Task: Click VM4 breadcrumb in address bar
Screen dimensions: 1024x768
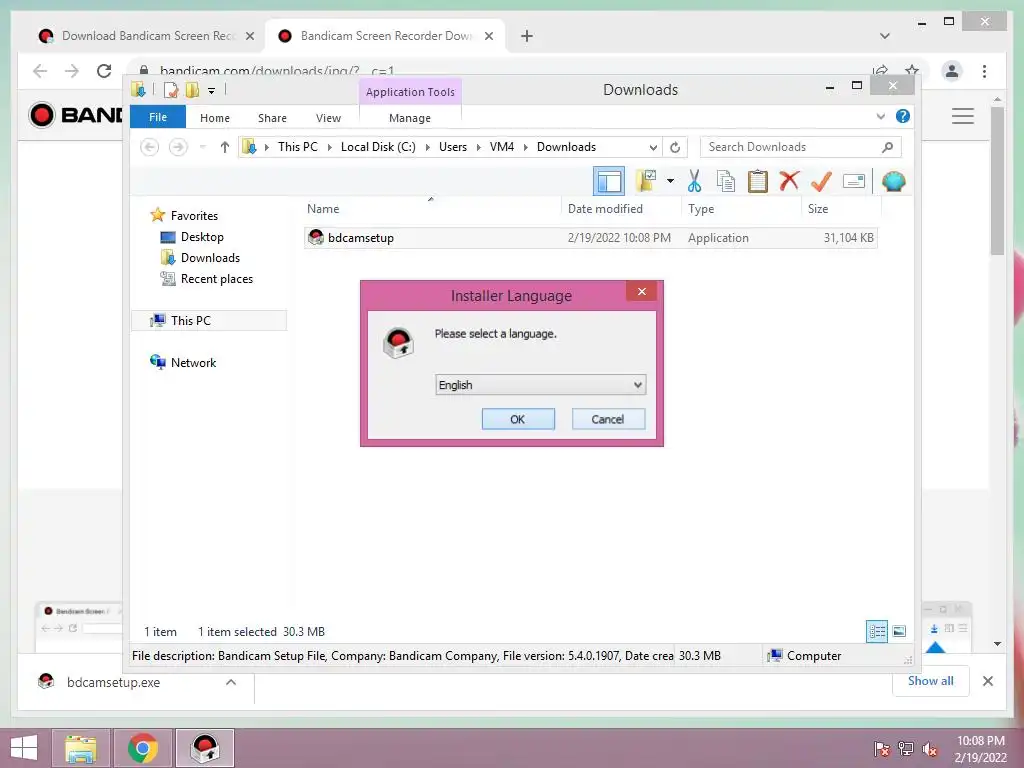Action: [502, 147]
